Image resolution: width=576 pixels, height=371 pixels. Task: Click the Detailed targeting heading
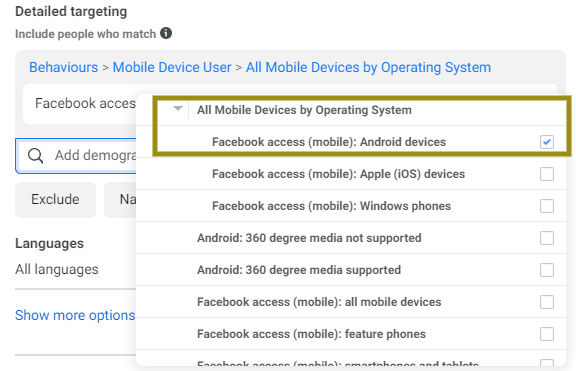coord(71,11)
